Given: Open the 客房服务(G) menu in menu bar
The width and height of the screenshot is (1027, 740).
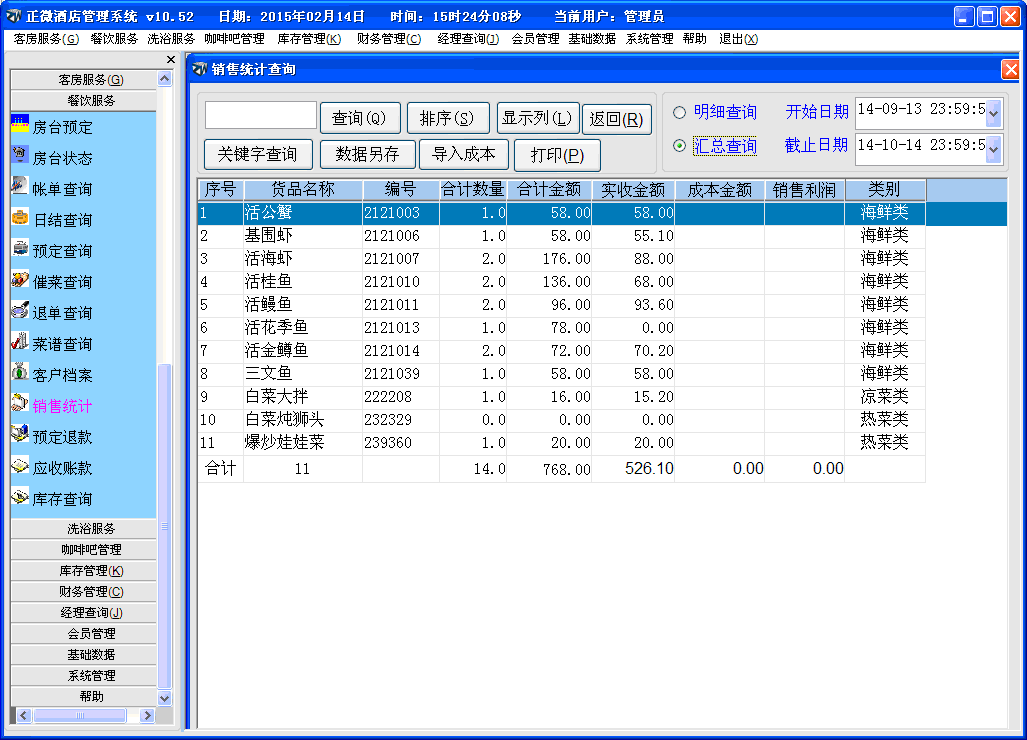Looking at the screenshot, I should [x=46, y=39].
